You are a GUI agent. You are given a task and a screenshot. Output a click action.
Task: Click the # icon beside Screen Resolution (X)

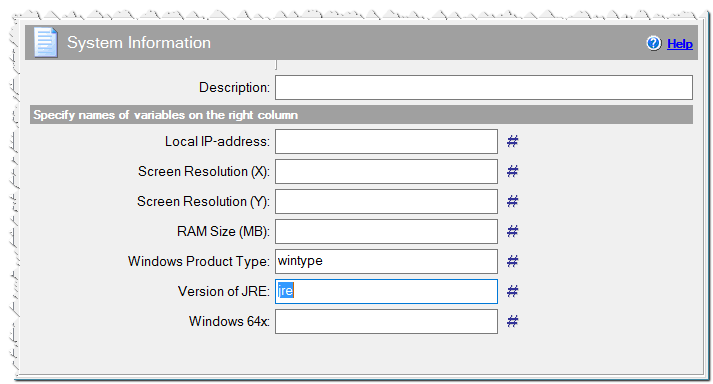coord(512,172)
